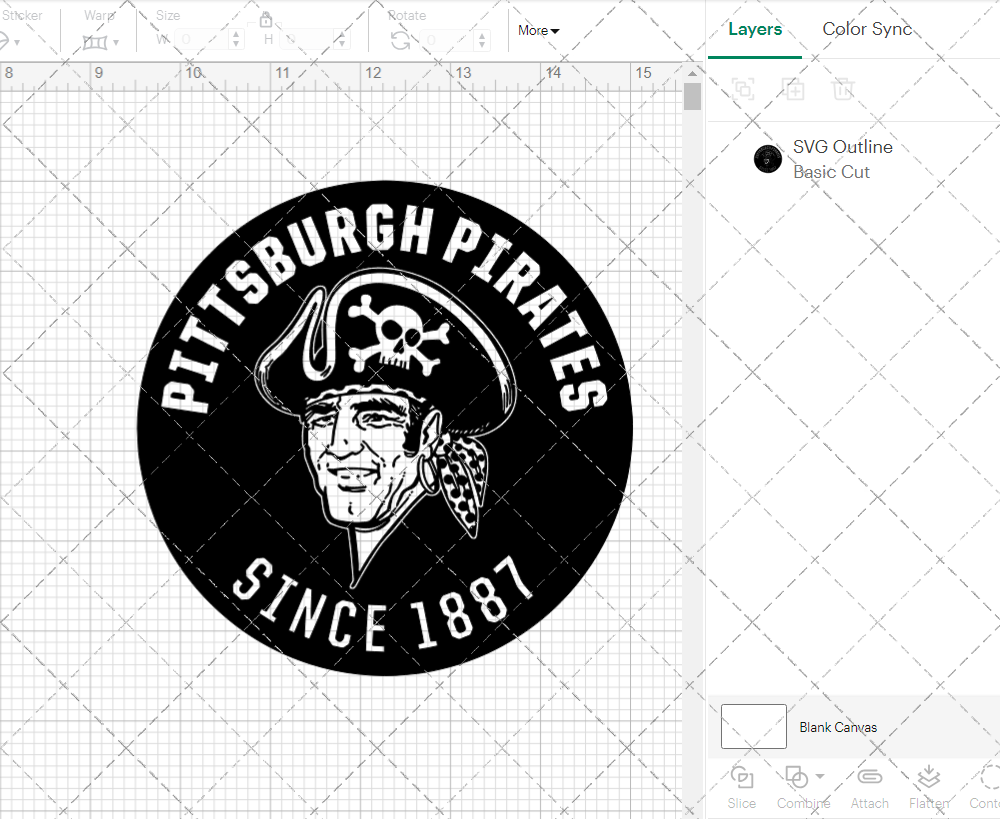Click the delete layer trash icon
Screen dimensions: 1000x819
(843, 89)
